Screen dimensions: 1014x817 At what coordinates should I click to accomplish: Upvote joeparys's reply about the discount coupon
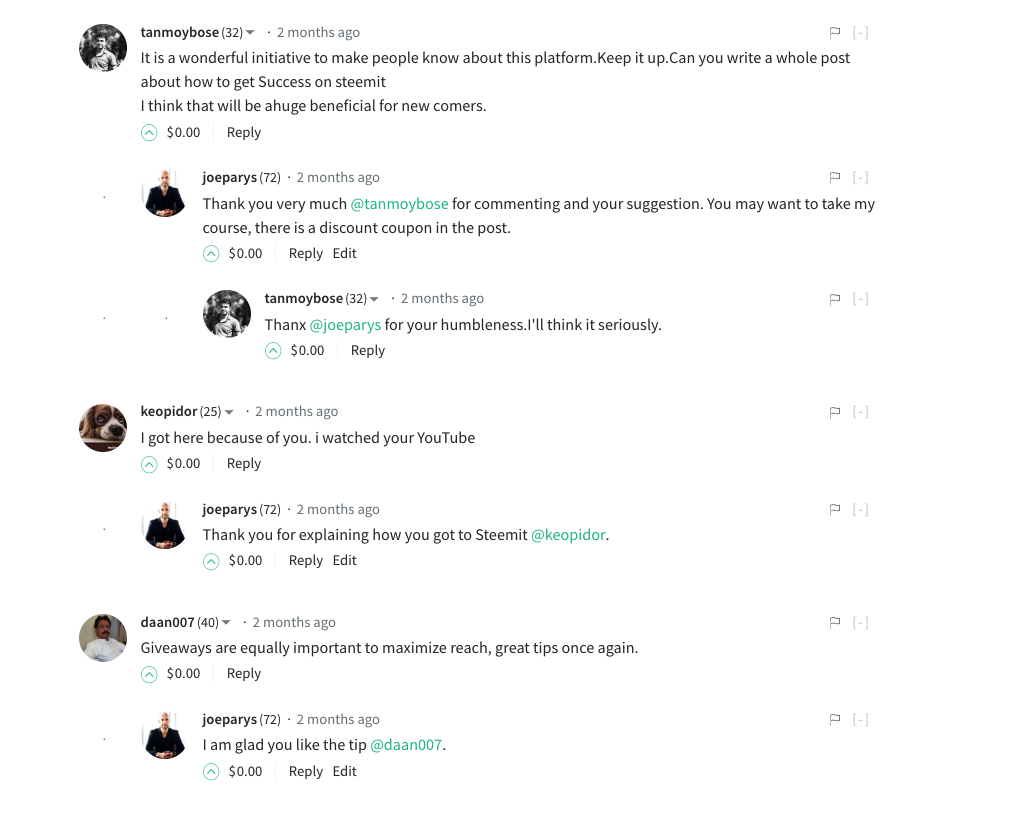(x=211, y=254)
